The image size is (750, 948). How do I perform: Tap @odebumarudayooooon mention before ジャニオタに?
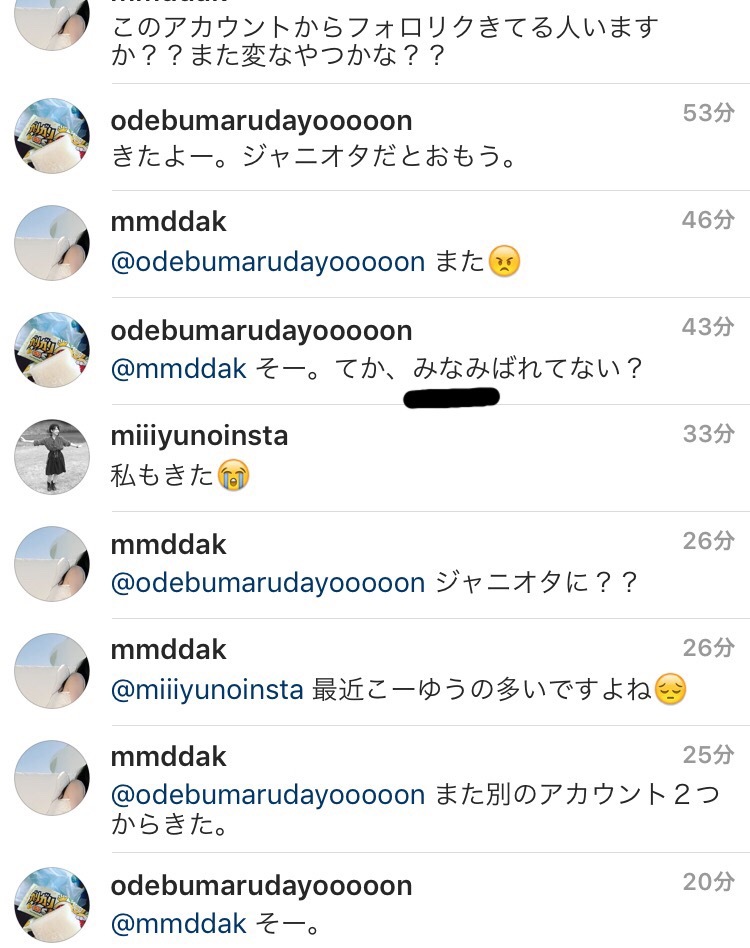coord(268,583)
